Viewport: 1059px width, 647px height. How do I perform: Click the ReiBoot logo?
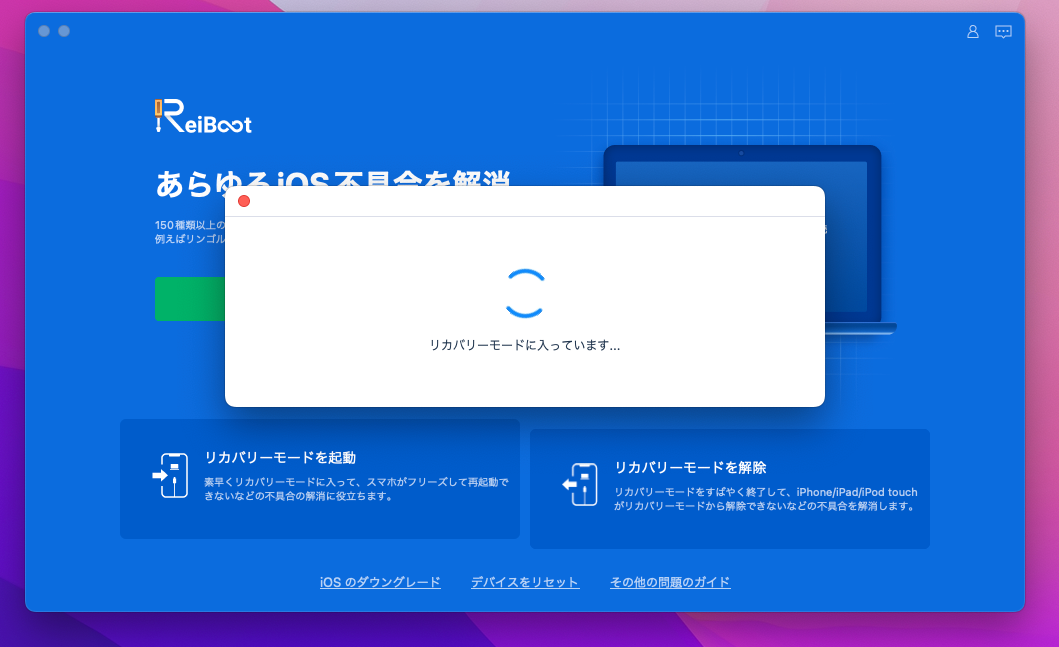click(203, 116)
